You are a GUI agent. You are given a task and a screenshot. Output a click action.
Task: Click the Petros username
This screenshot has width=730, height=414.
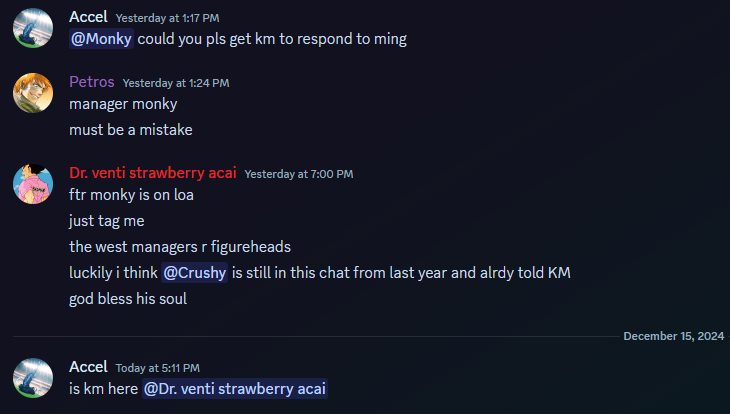coord(92,82)
